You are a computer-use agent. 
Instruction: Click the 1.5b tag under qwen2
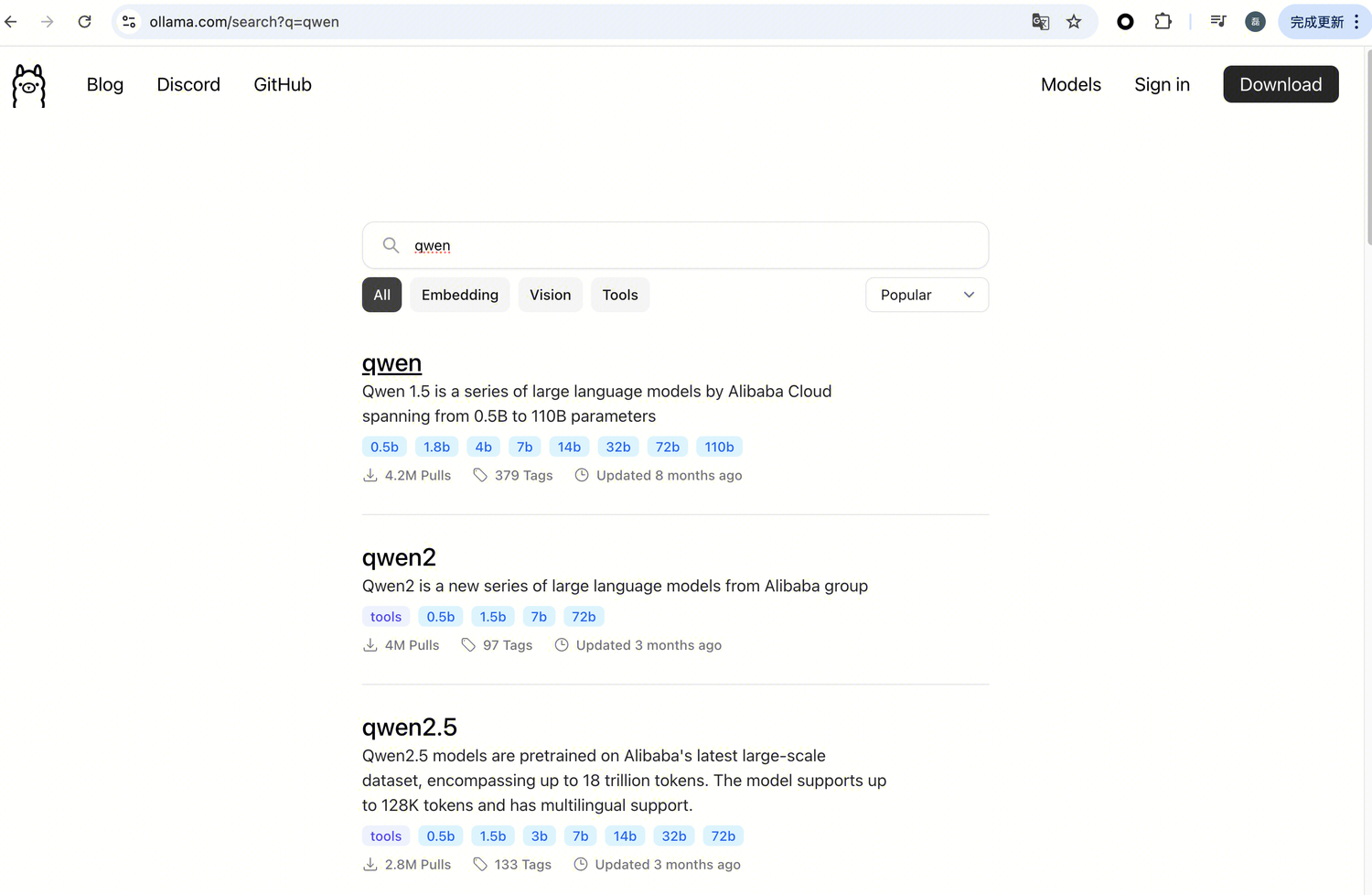(x=493, y=617)
